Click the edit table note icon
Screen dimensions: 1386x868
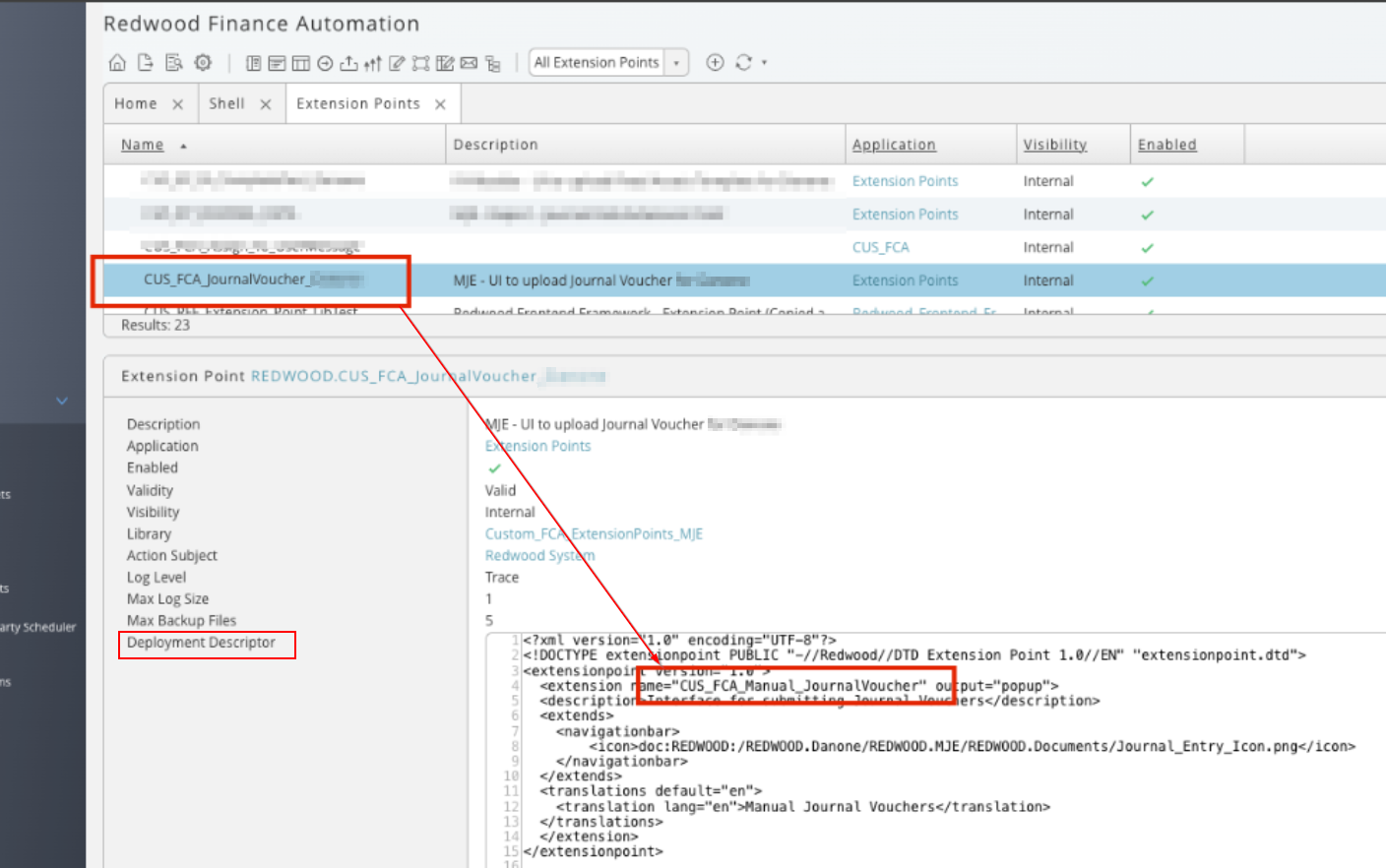coord(445,63)
